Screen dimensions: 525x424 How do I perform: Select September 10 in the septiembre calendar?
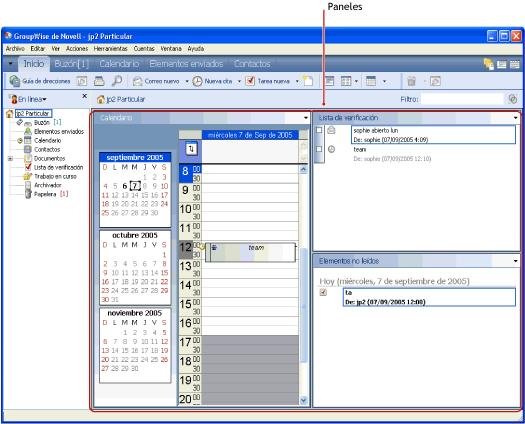164,186
